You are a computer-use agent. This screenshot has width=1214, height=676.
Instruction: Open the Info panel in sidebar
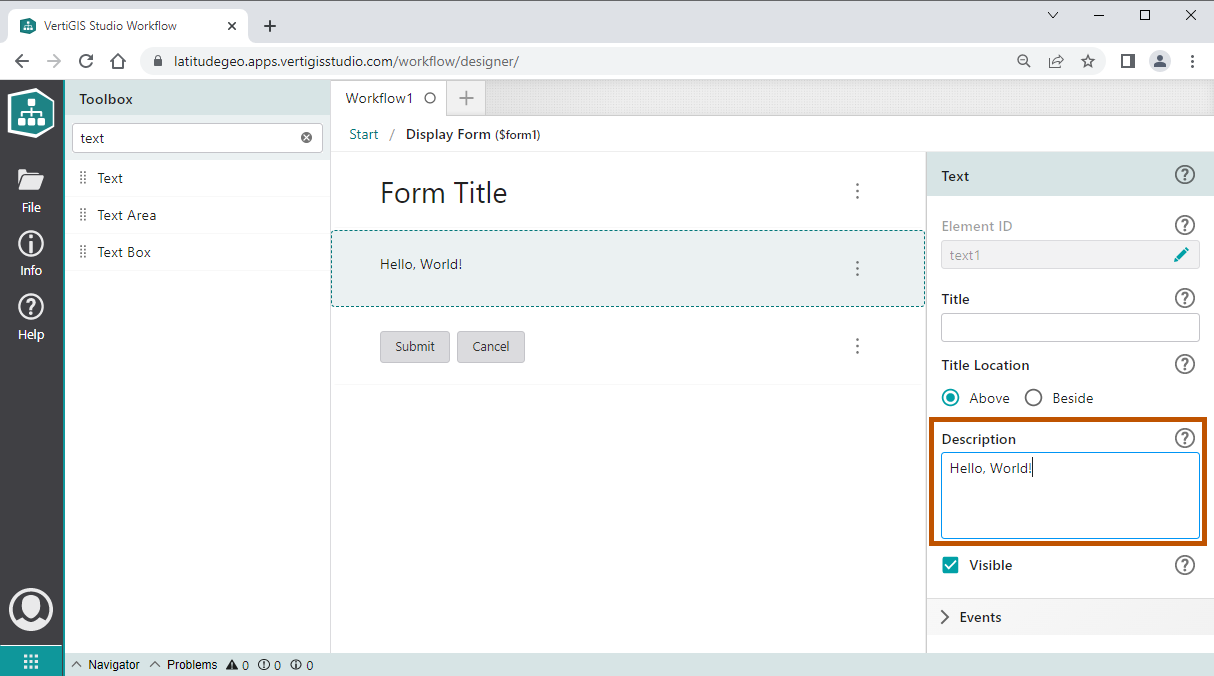(x=31, y=254)
